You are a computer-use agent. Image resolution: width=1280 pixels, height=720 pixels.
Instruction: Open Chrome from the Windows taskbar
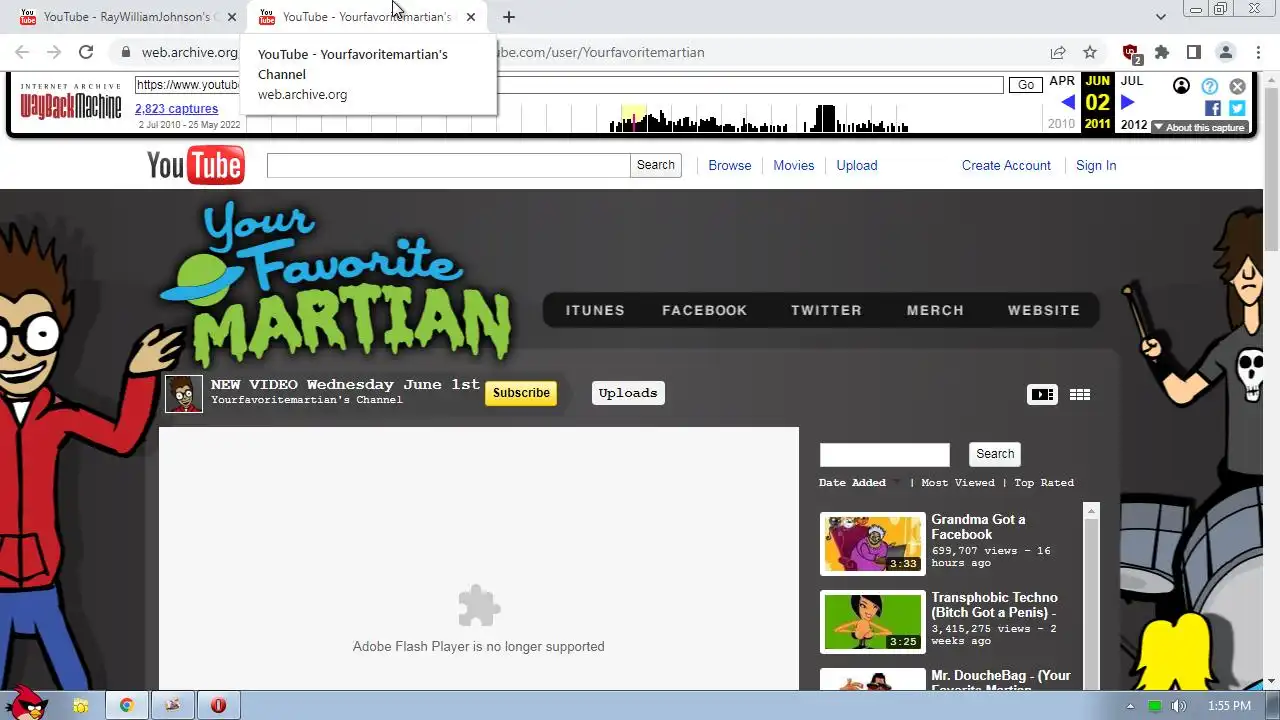pos(127,706)
